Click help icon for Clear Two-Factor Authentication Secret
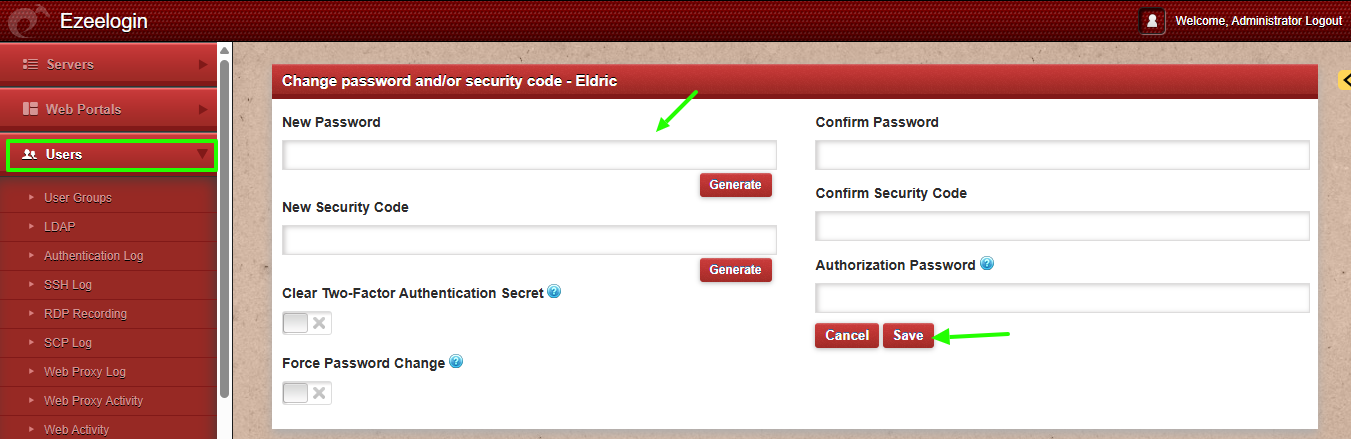1351x439 pixels. point(554,293)
